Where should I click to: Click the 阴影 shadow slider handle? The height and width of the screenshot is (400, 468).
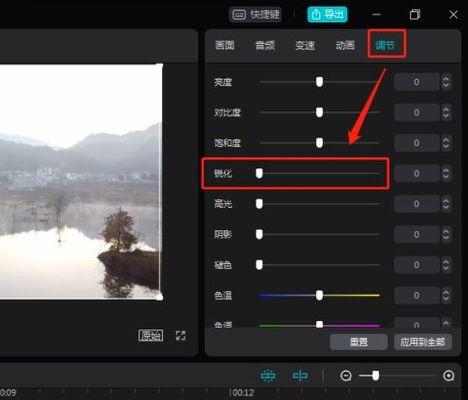(259, 234)
